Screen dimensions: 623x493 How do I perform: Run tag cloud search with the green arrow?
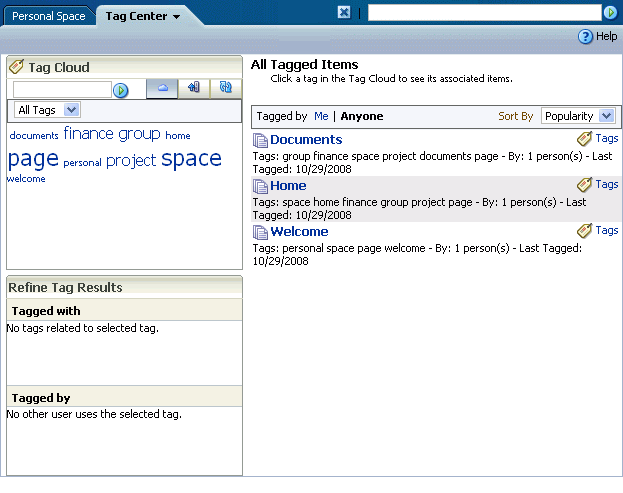click(120, 90)
